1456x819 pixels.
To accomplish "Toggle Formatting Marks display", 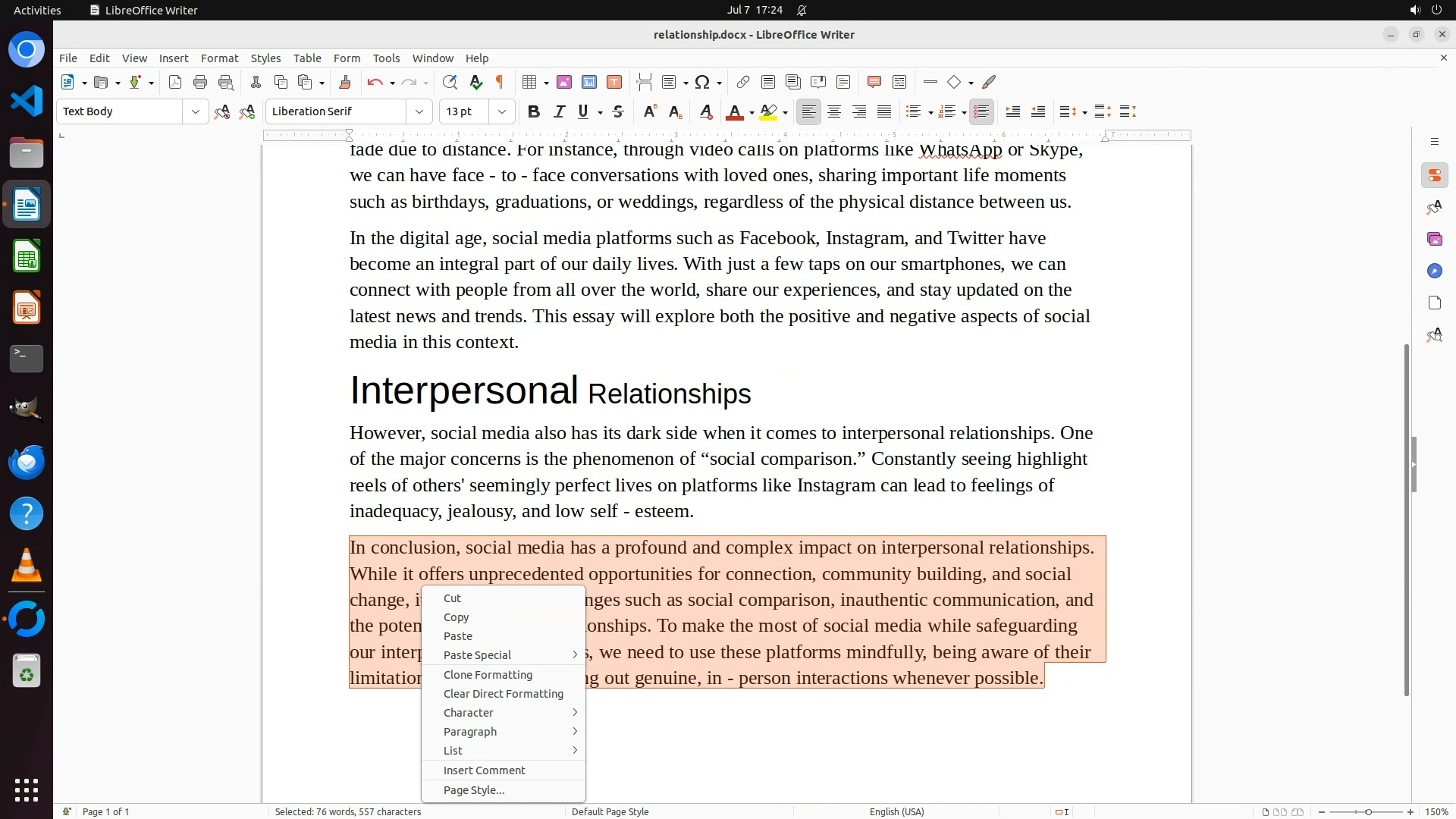I will (500, 83).
